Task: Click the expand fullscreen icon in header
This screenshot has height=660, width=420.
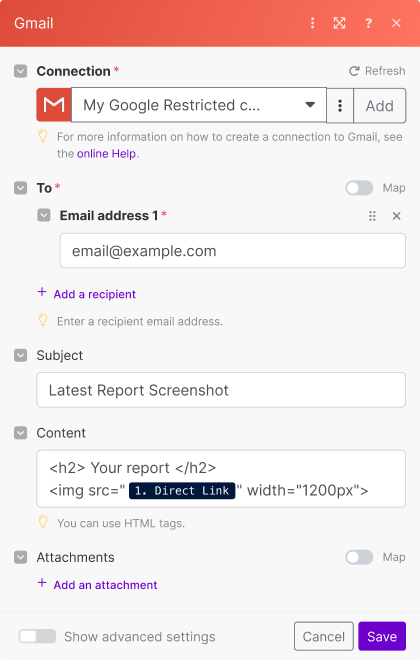Action: (x=340, y=23)
